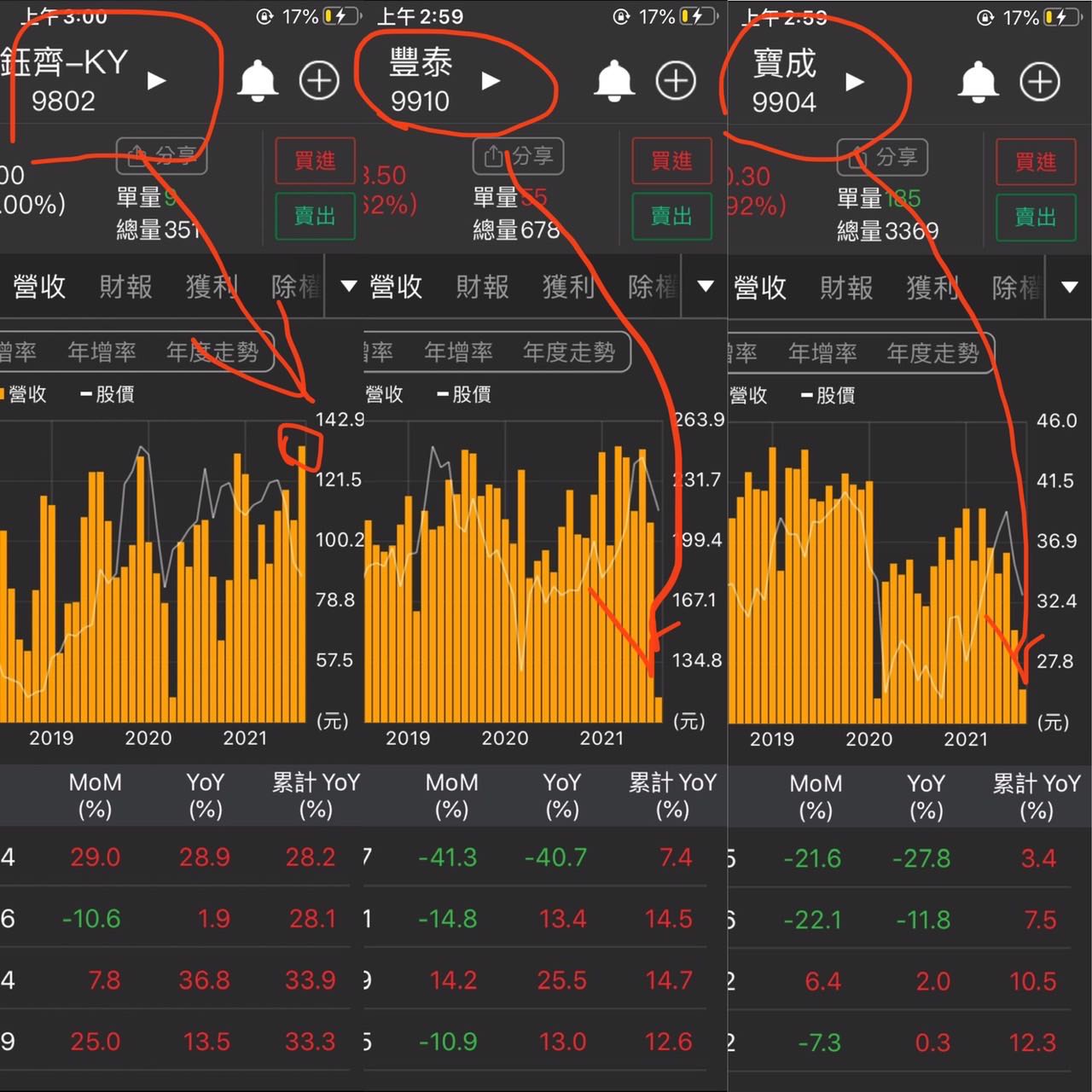Tap the bell alert icon for 鈺齊-KY 9802

(257, 81)
